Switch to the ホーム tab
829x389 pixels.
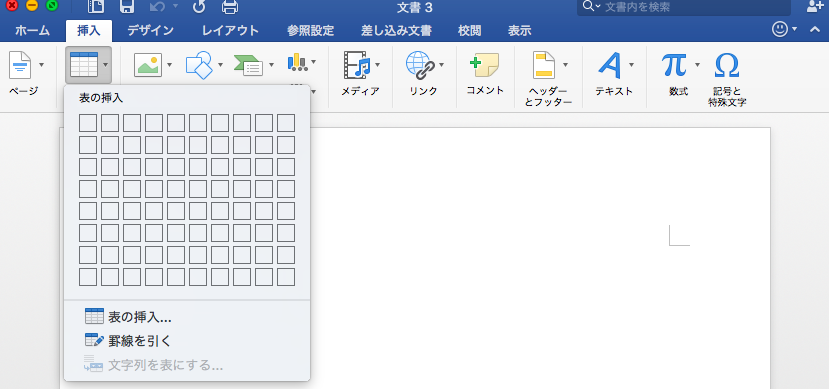pos(32,31)
